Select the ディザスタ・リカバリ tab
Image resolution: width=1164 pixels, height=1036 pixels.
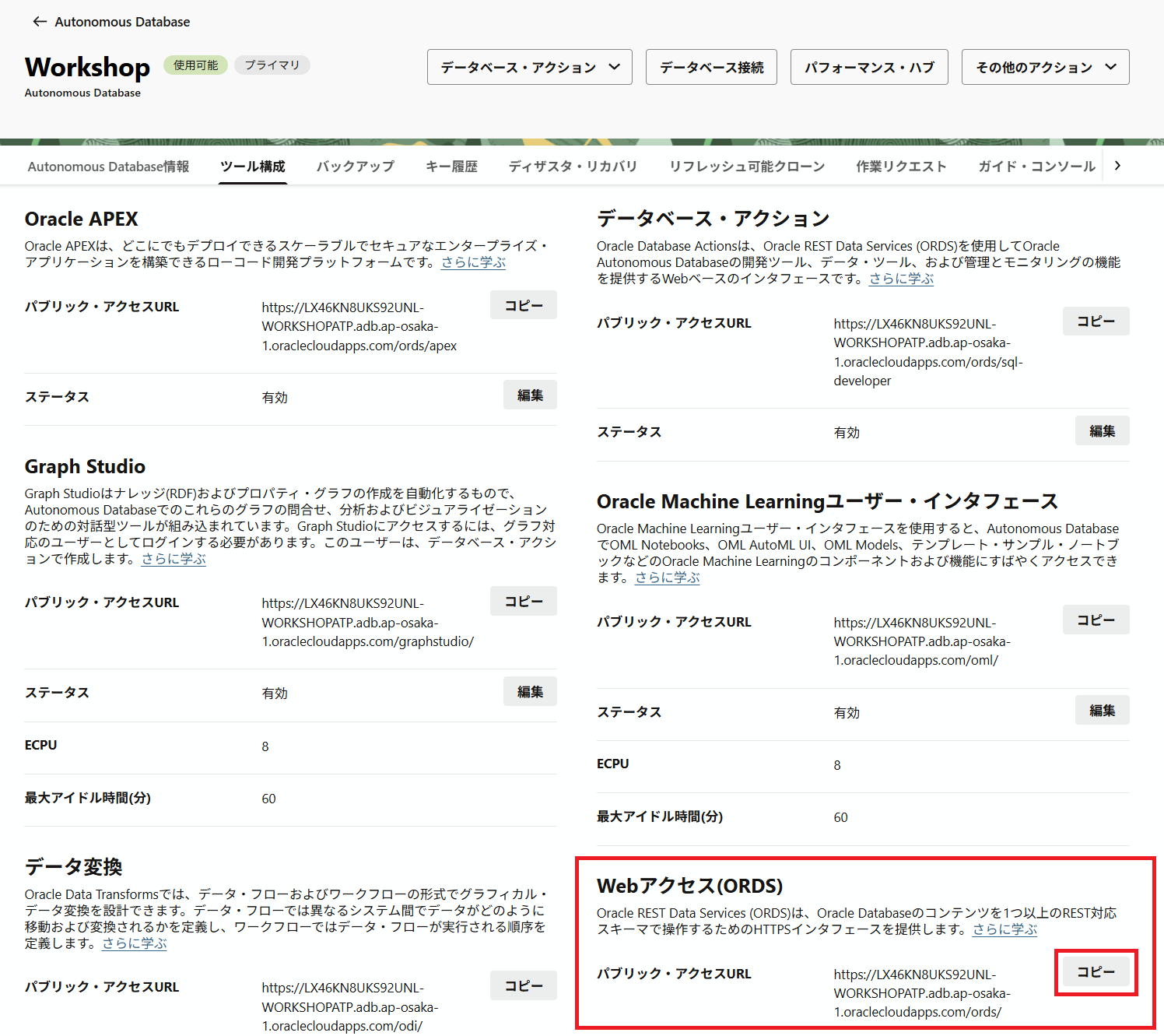coord(573,167)
